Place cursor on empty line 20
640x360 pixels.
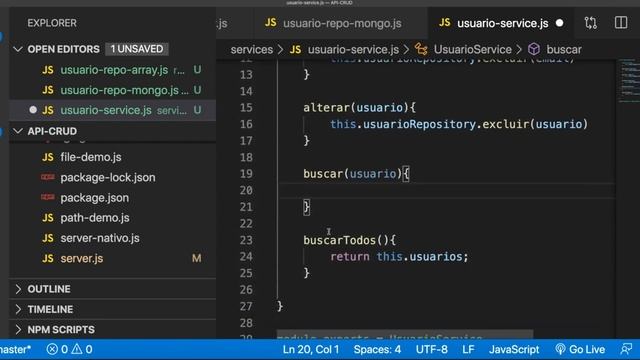[446, 190]
